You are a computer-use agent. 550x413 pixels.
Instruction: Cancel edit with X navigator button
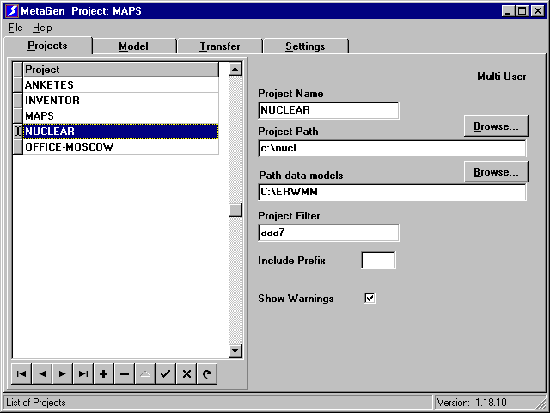click(186, 374)
